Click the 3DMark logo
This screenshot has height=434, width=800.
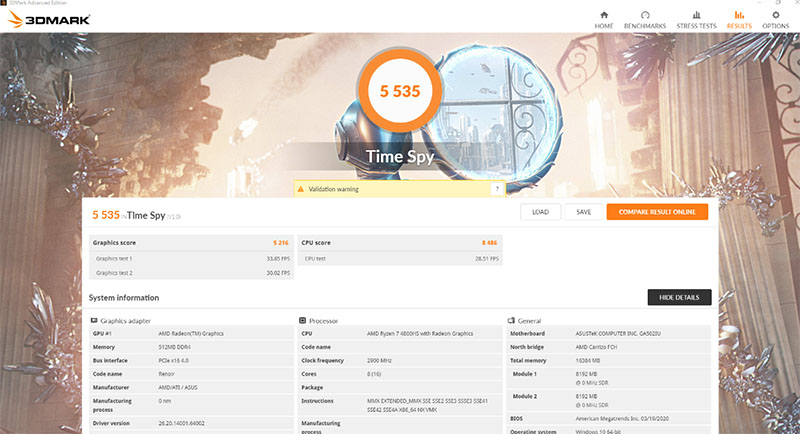click(49, 20)
